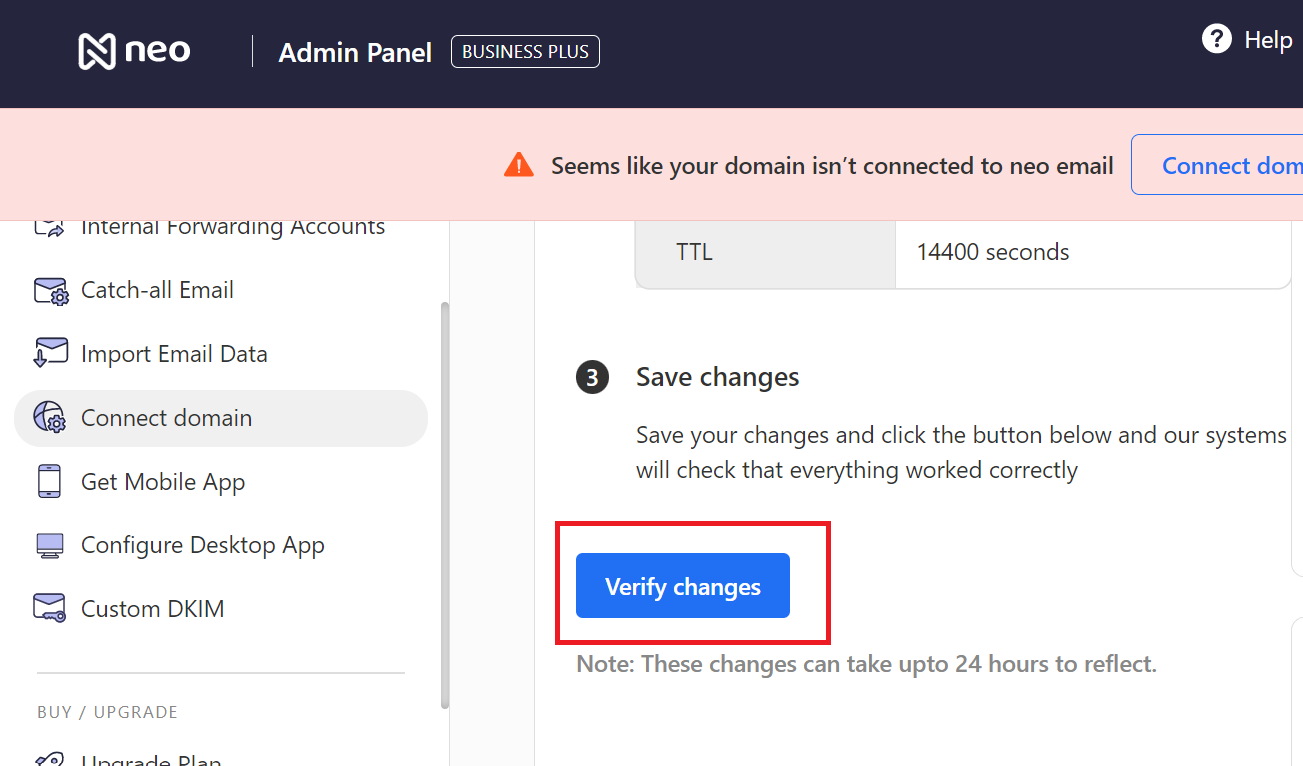Click the neo logo icon
The height and width of the screenshot is (766, 1303).
(98, 51)
